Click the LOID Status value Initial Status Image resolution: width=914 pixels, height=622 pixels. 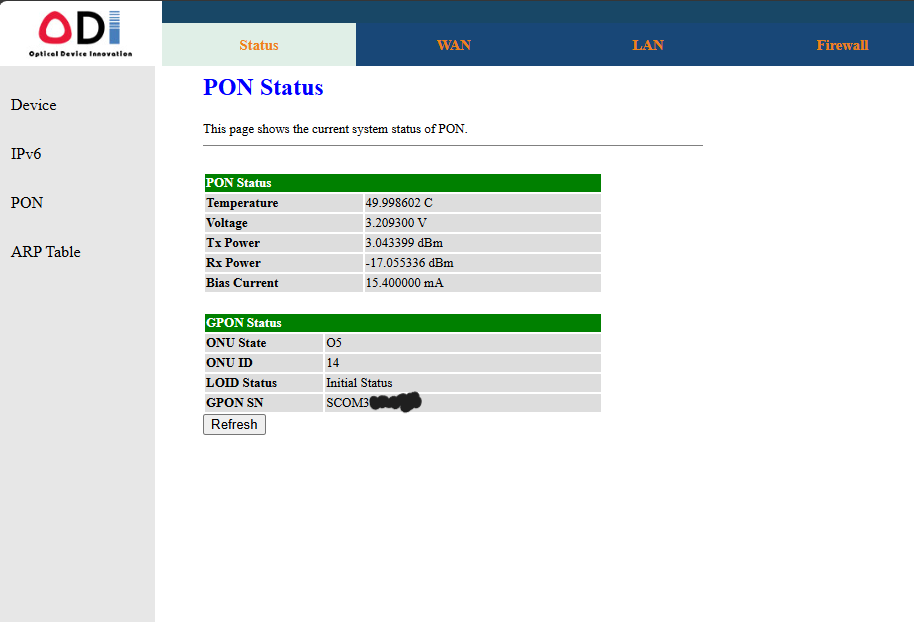(359, 383)
